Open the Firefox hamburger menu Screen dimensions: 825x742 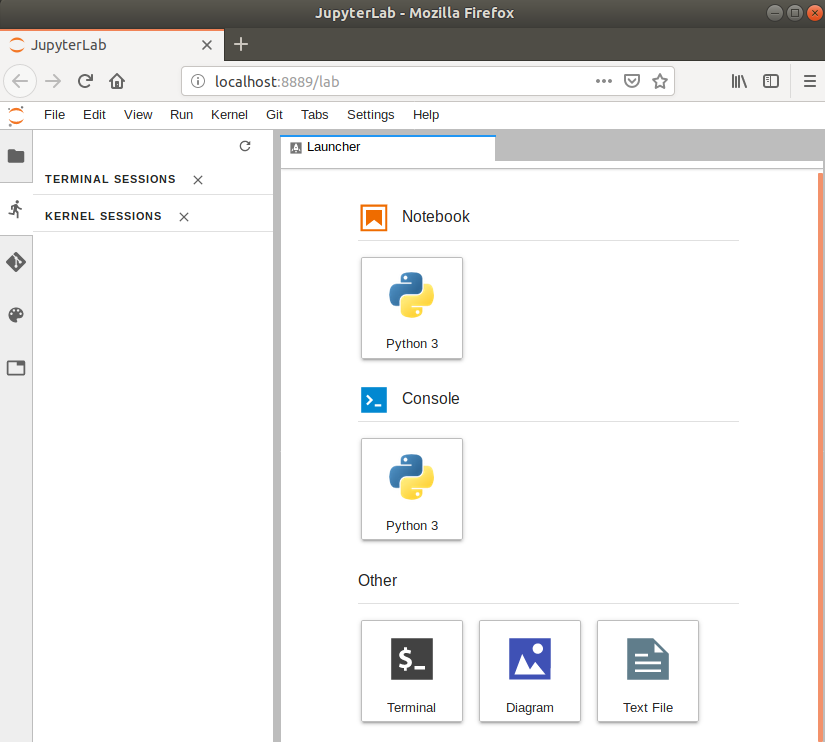point(810,81)
